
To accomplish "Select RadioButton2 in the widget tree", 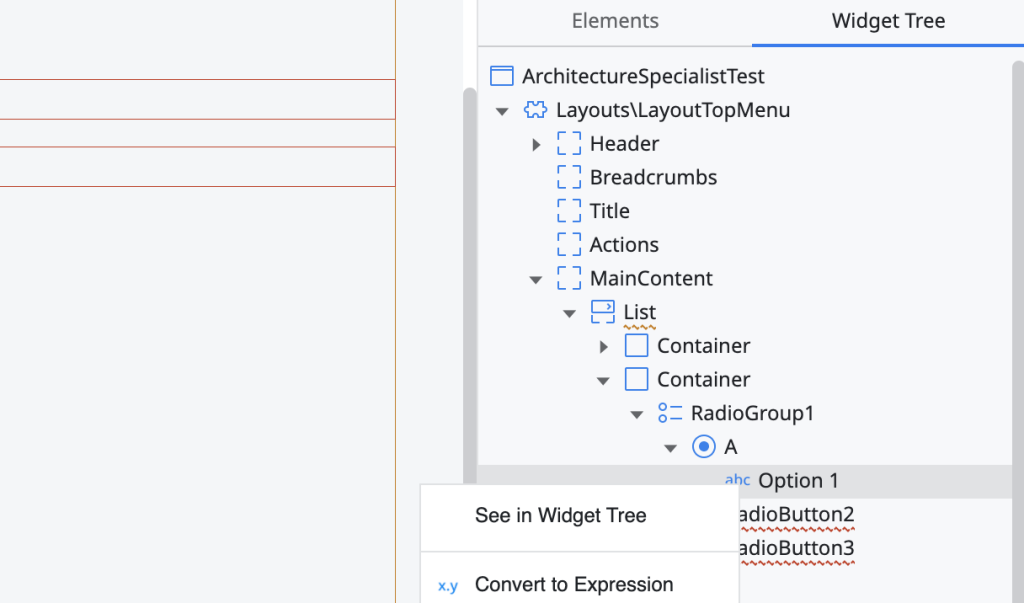I will (796, 515).
